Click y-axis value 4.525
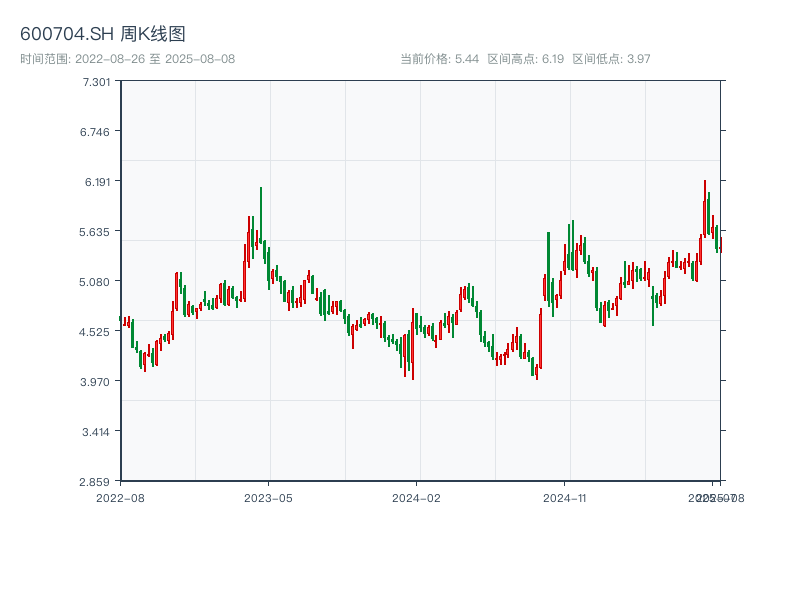This screenshot has width=800, height=600. (x=94, y=332)
